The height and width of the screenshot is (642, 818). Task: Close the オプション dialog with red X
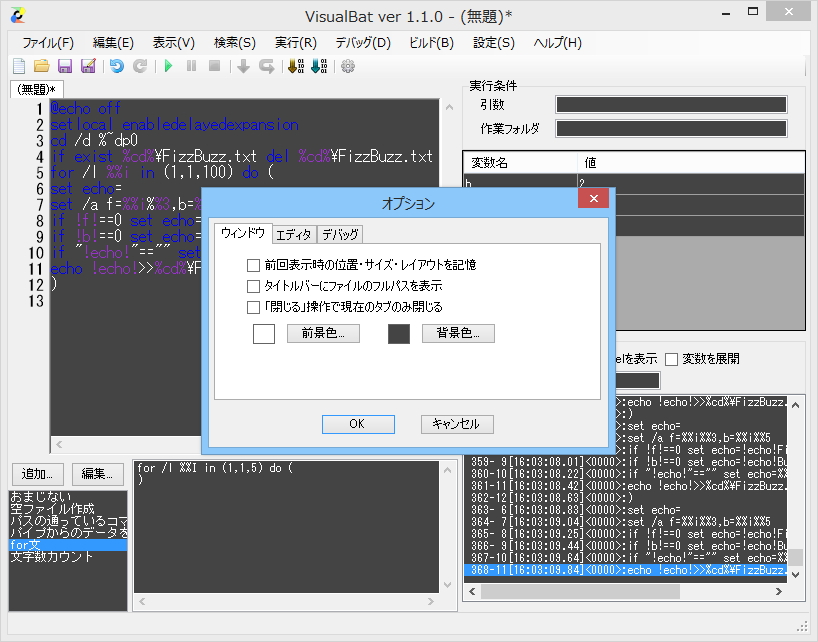point(594,198)
